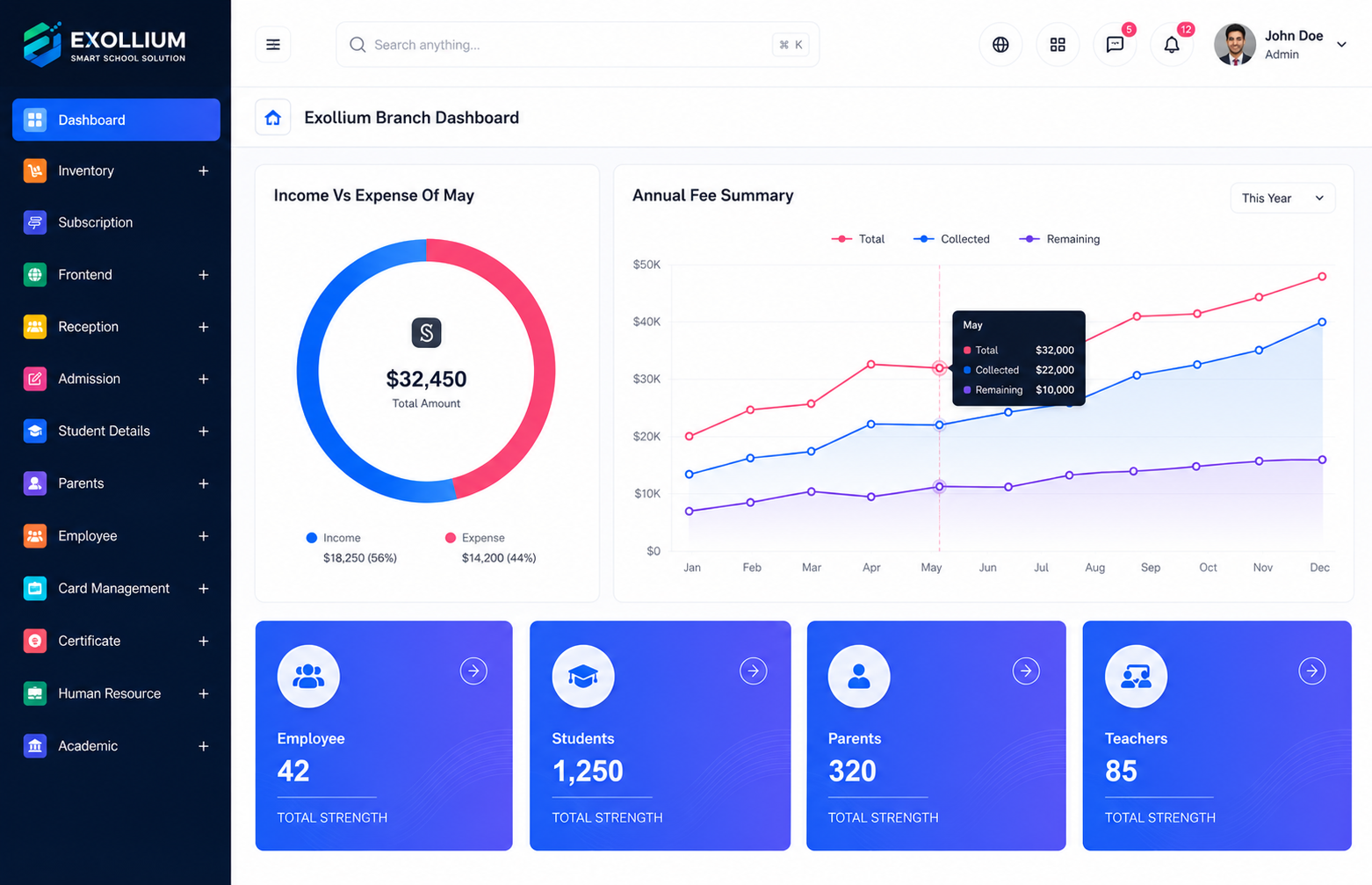Viewport: 1372px width, 885px height.
Task: Open the This Year dropdown
Action: point(1282,199)
